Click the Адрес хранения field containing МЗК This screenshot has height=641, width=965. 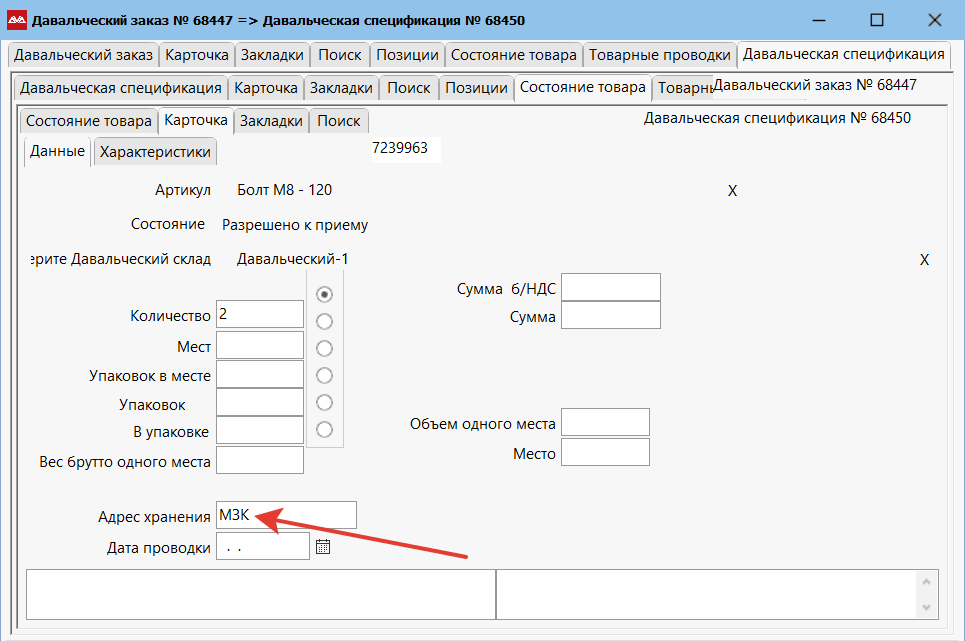click(x=286, y=516)
